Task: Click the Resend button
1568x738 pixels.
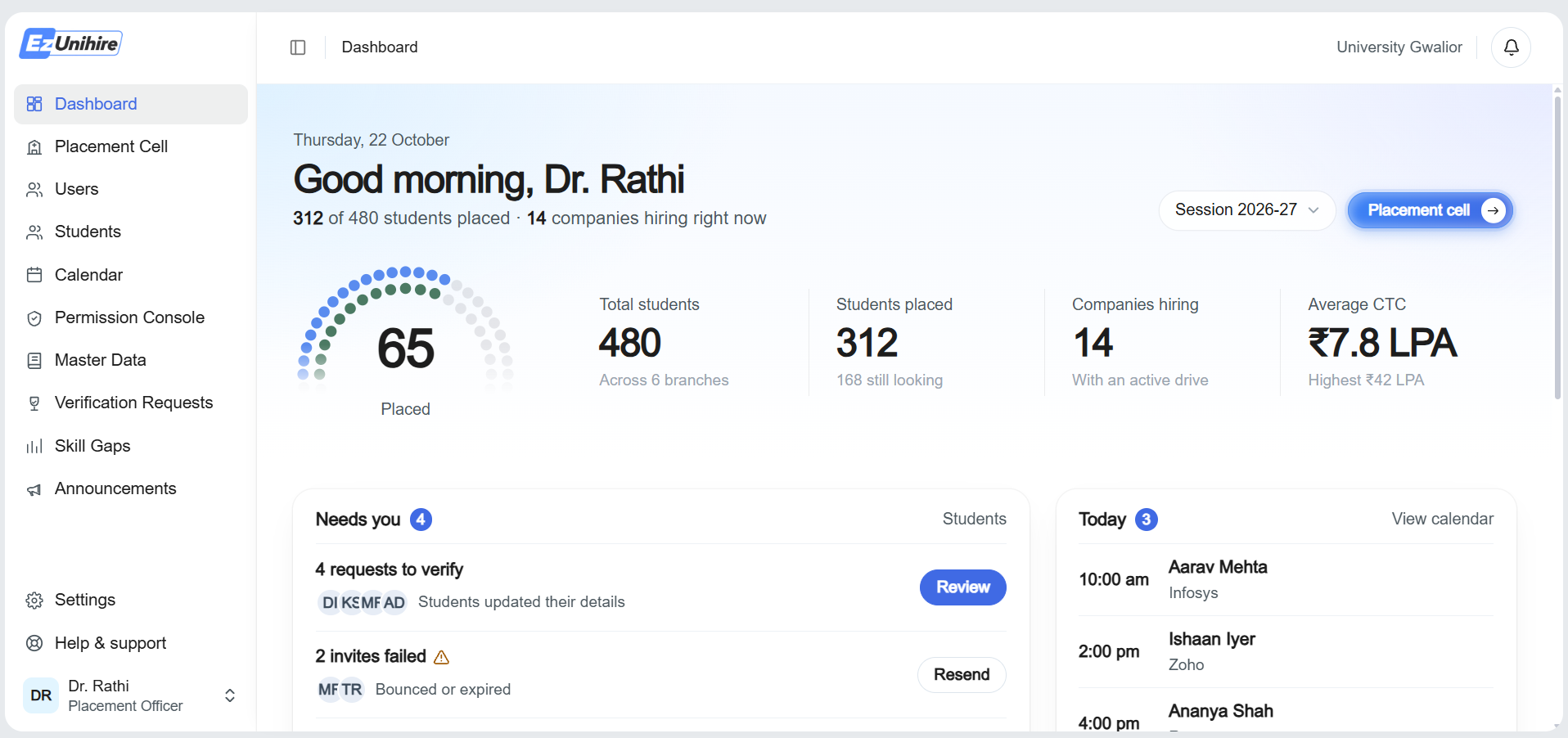Action: 962,675
